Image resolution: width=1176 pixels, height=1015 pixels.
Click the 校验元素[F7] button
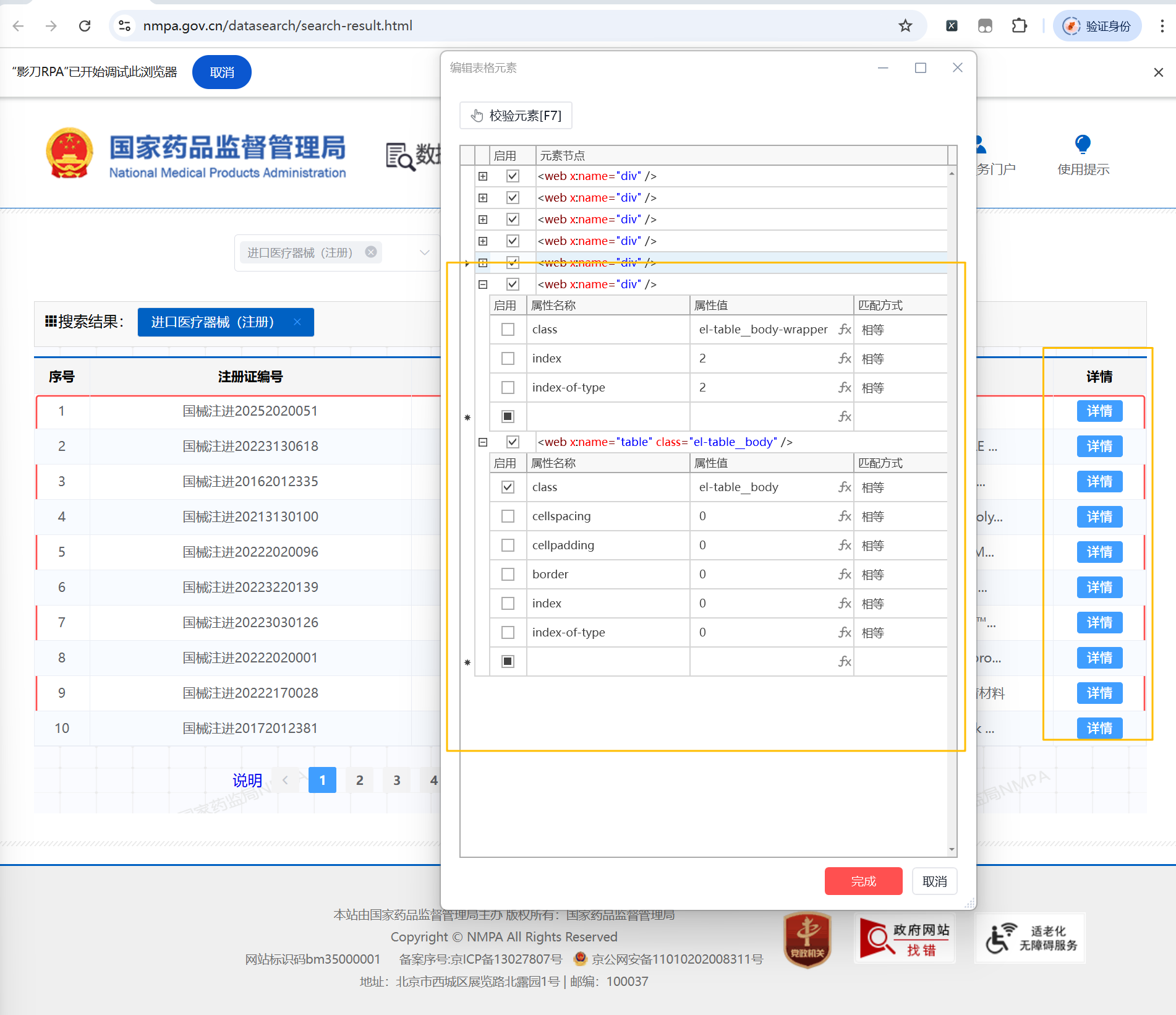pos(516,116)
